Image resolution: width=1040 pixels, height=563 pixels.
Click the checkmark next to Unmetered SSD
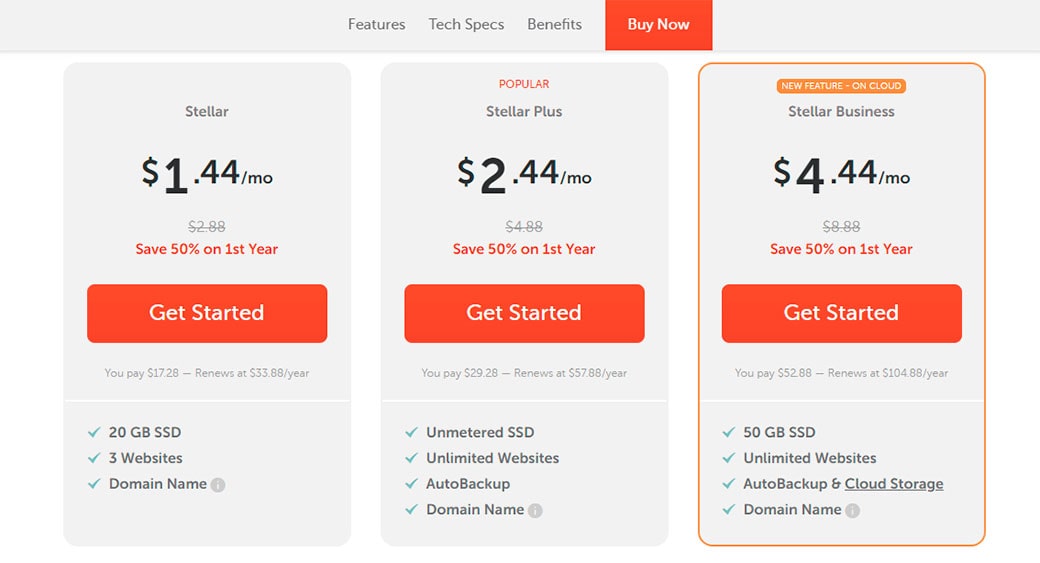pyautogui.click(x=411, y=433)
